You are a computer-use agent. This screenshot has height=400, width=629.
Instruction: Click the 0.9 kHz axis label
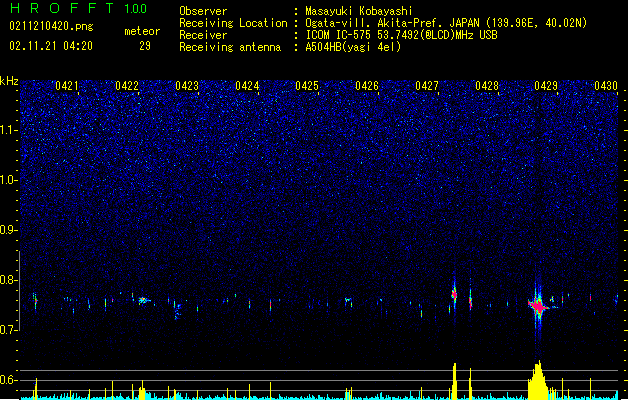[9, 230]
